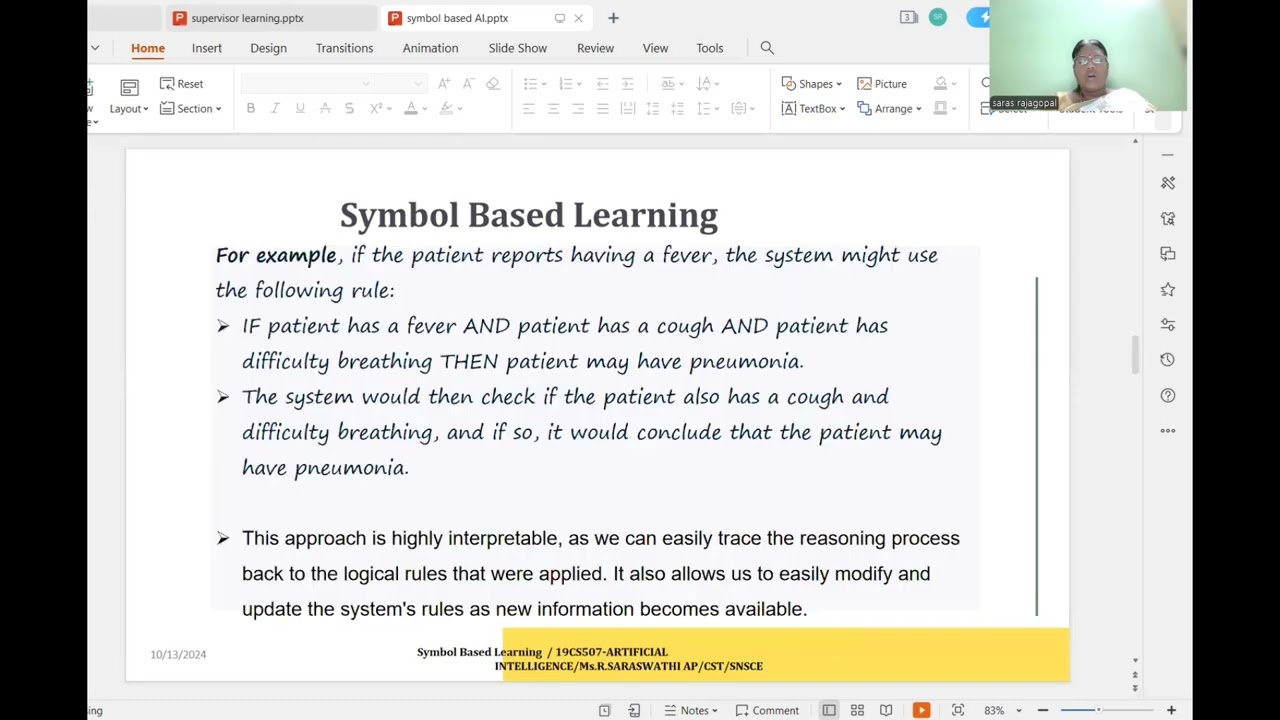Viewport: 1280px width, 720px height.
Task: Open the Design ribbon tab
Action: [268, 48]
